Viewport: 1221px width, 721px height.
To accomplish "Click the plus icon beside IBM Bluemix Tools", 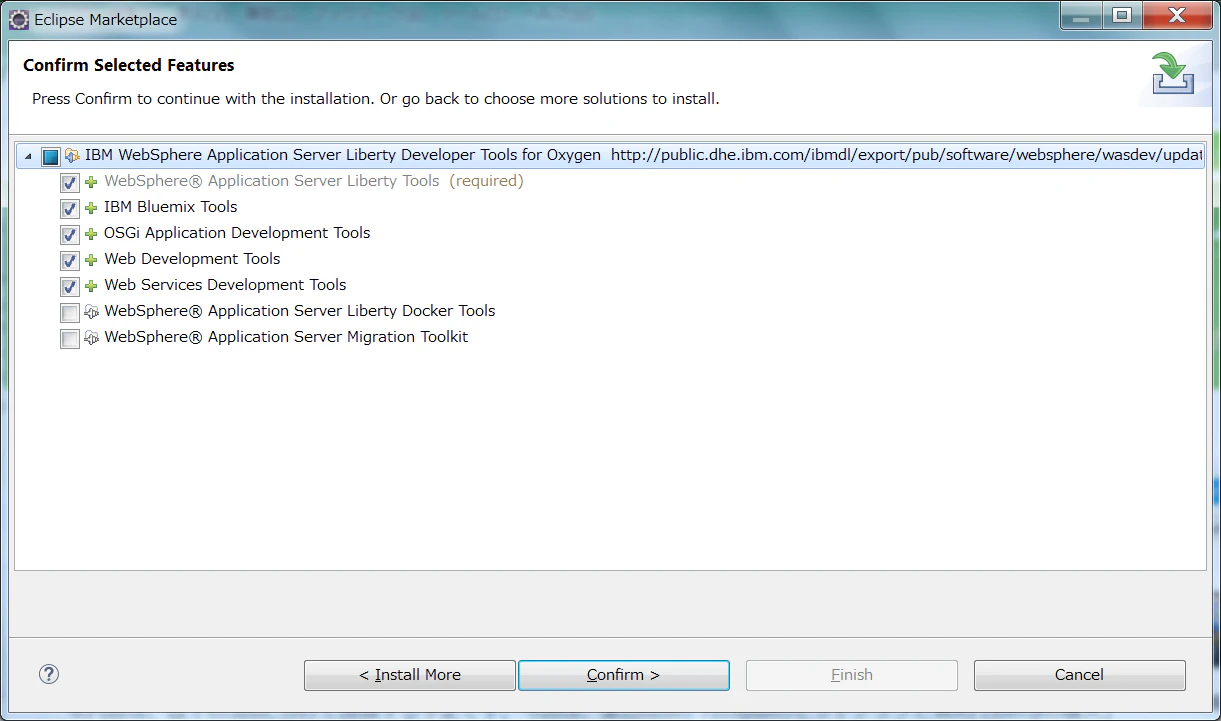I will click(91, 208).
